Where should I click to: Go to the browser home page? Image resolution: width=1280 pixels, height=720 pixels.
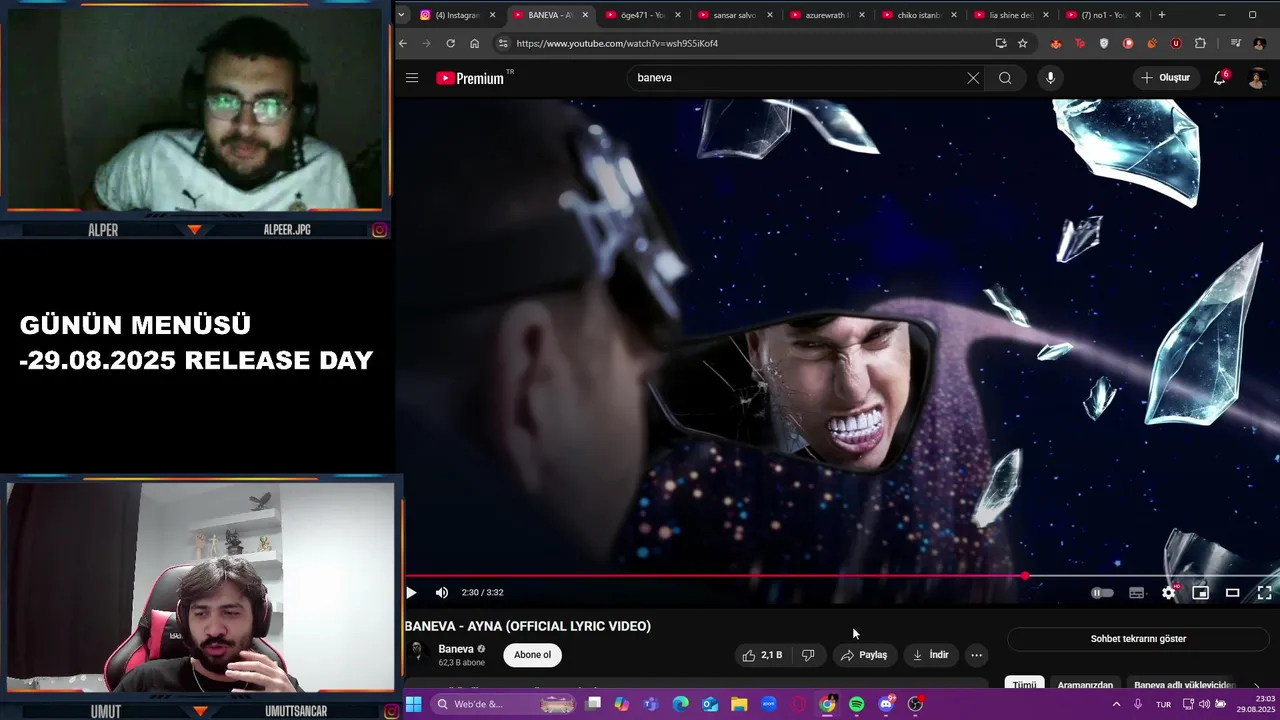(x=474, y=43)
